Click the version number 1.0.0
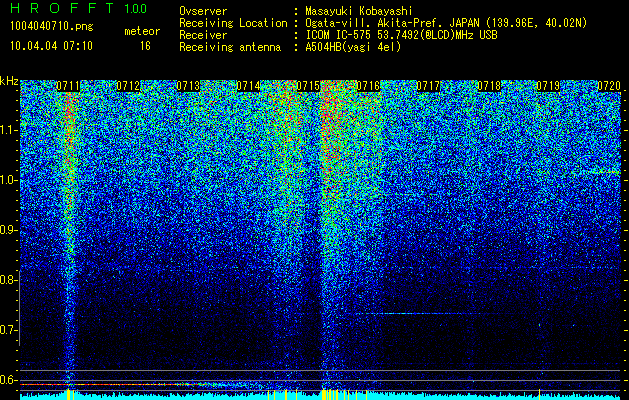Image resolution: width=629 pixels, height=400 pixels. (x=136, y=8)
